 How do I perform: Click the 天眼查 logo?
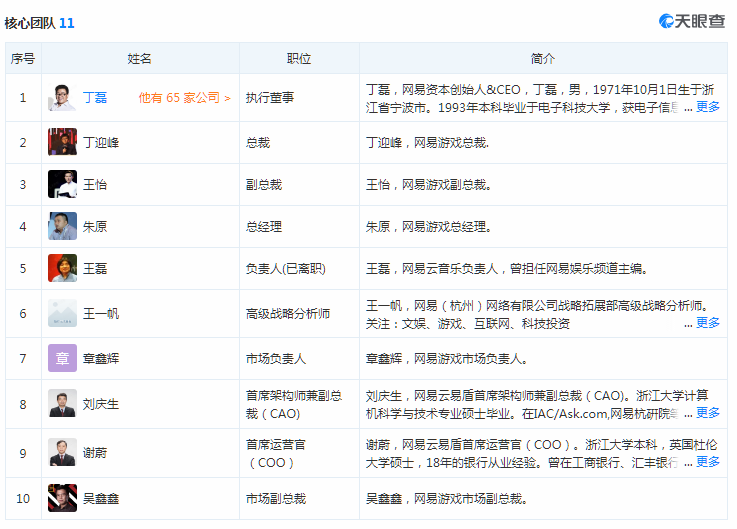tap(691, 21)
